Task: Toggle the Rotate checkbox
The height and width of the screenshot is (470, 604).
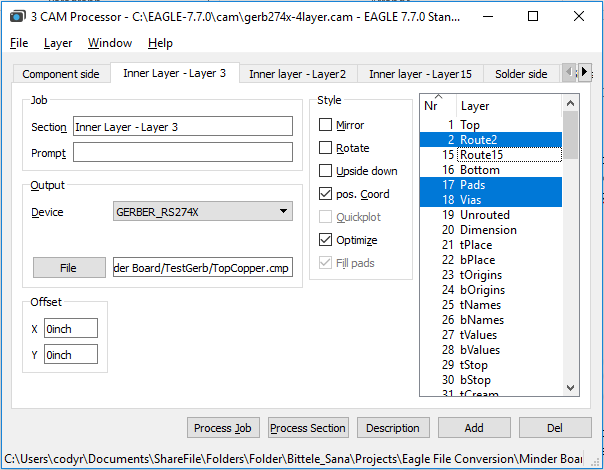Action: pyautogui.click(x=326, y=148)
